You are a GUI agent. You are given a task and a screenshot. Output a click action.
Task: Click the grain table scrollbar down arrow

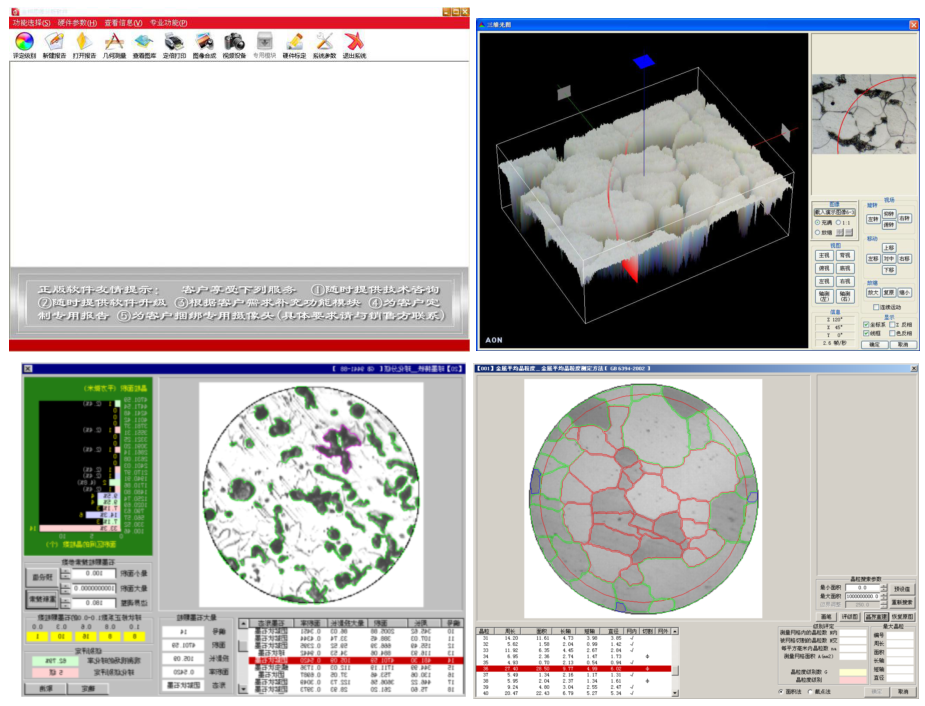click(x=676, y=693)
